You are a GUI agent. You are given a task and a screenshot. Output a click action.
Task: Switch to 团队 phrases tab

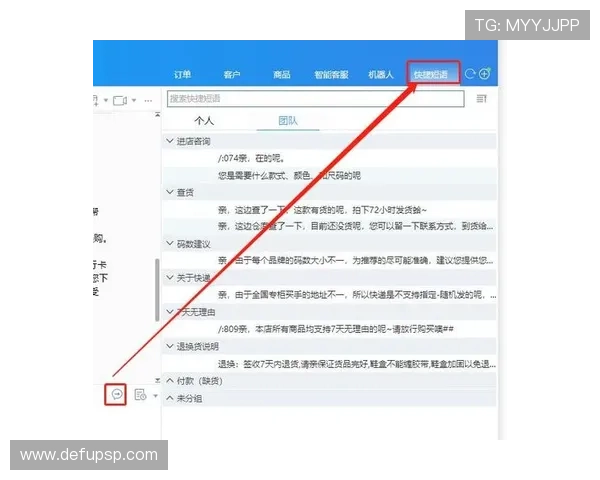[288, 121]
